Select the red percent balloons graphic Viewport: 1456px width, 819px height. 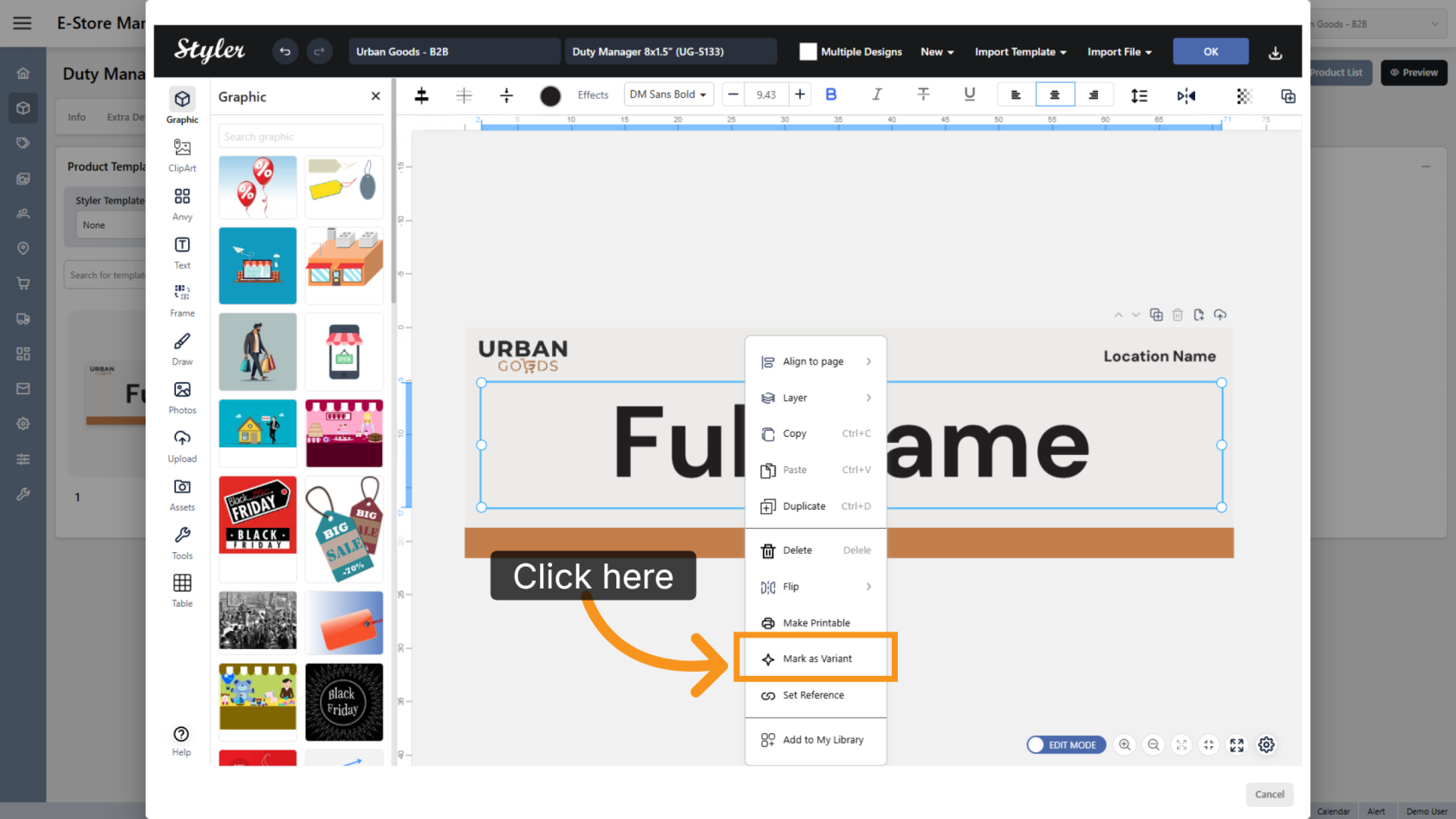pos(257,186)
